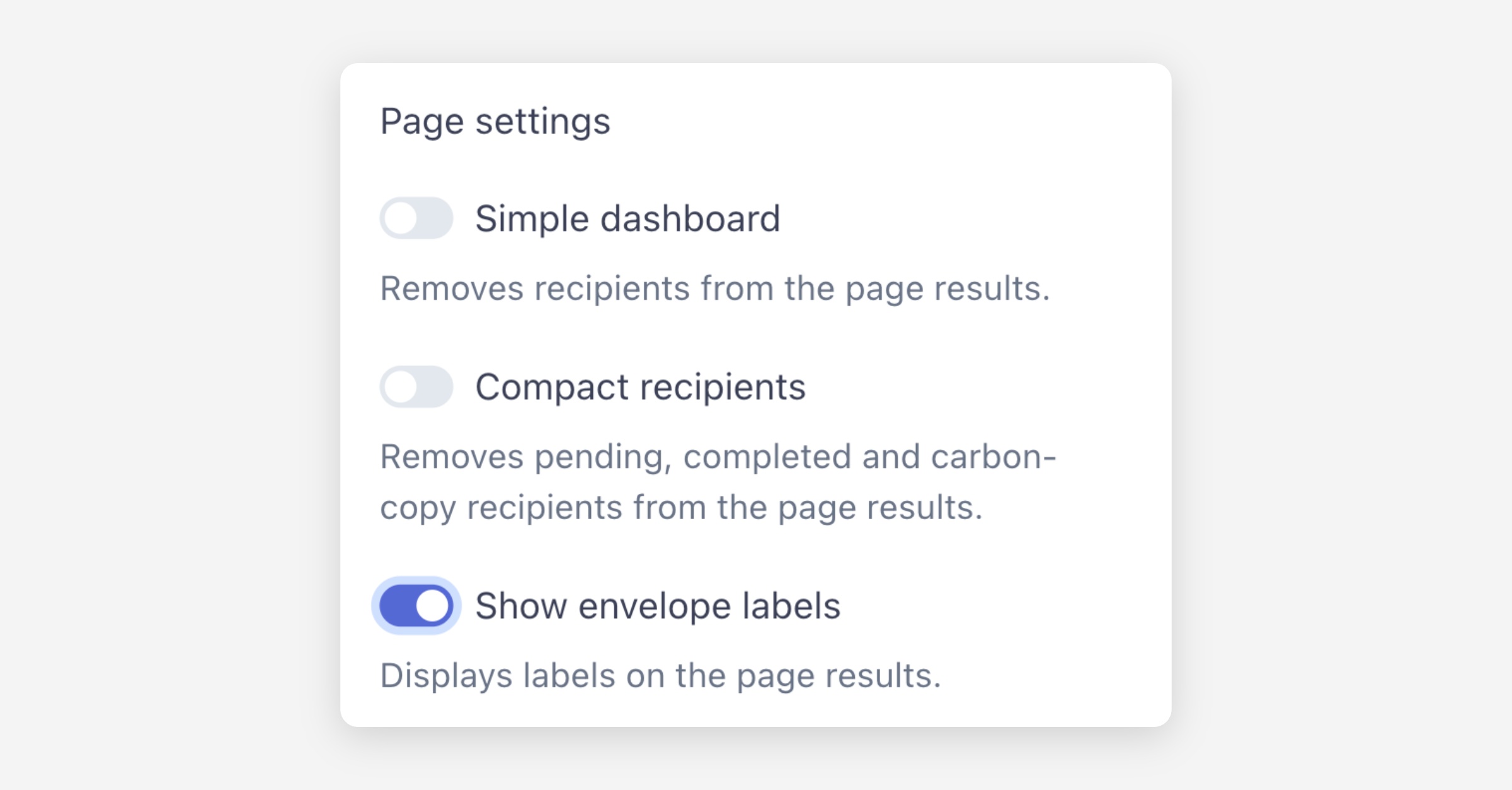This screenshot has height=790, width=1512.
Task: Click the word 'dashboard' in Simple dashboard
Action: pyautogui.click(x=690, y=219)
